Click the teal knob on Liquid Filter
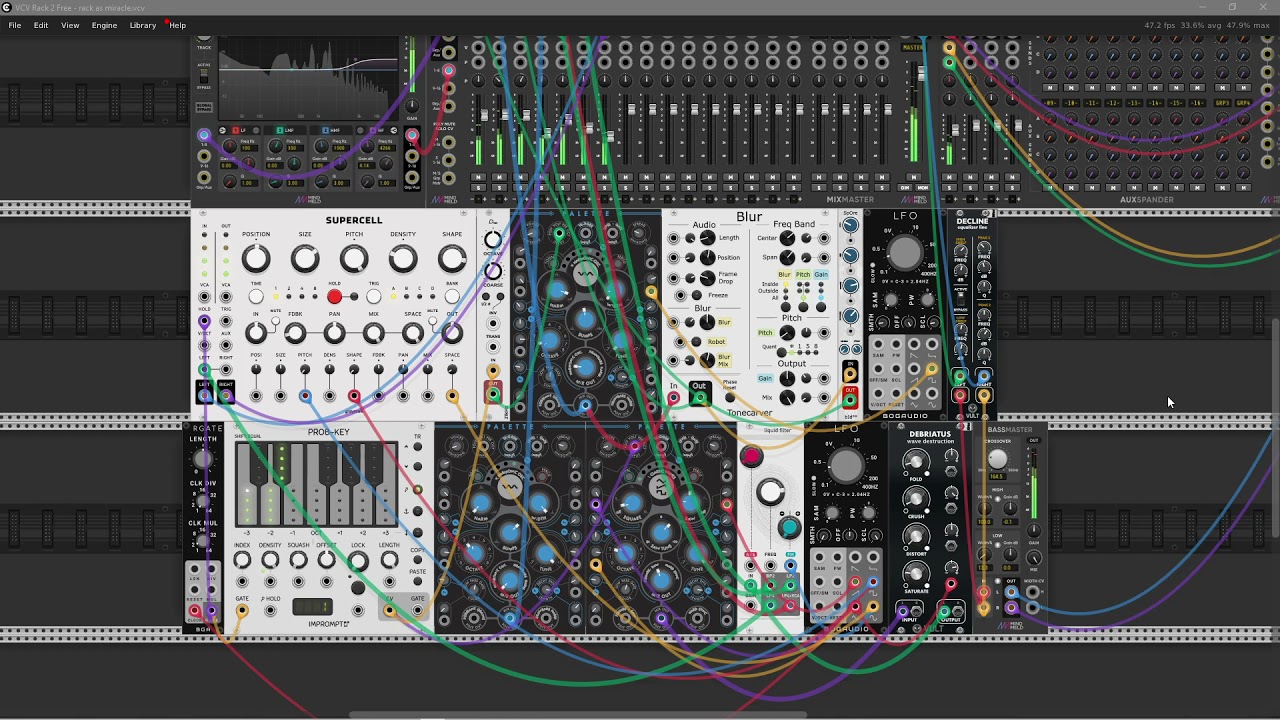1280x720 pixels. click(789, 527)
